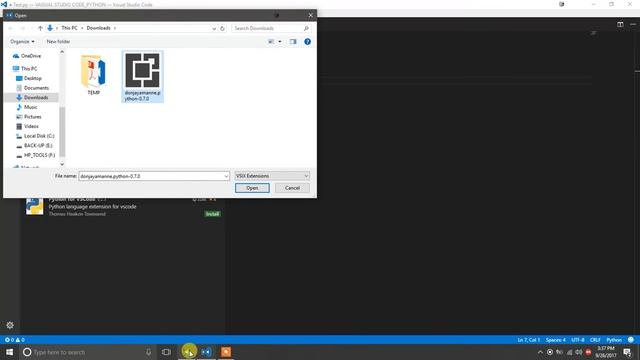Image resolution: width=640 pixels, height=360 pixels.
Task: Select the donjayamanne.python-0.7.0 file thumbnail
Action: (x=142, y=76)
